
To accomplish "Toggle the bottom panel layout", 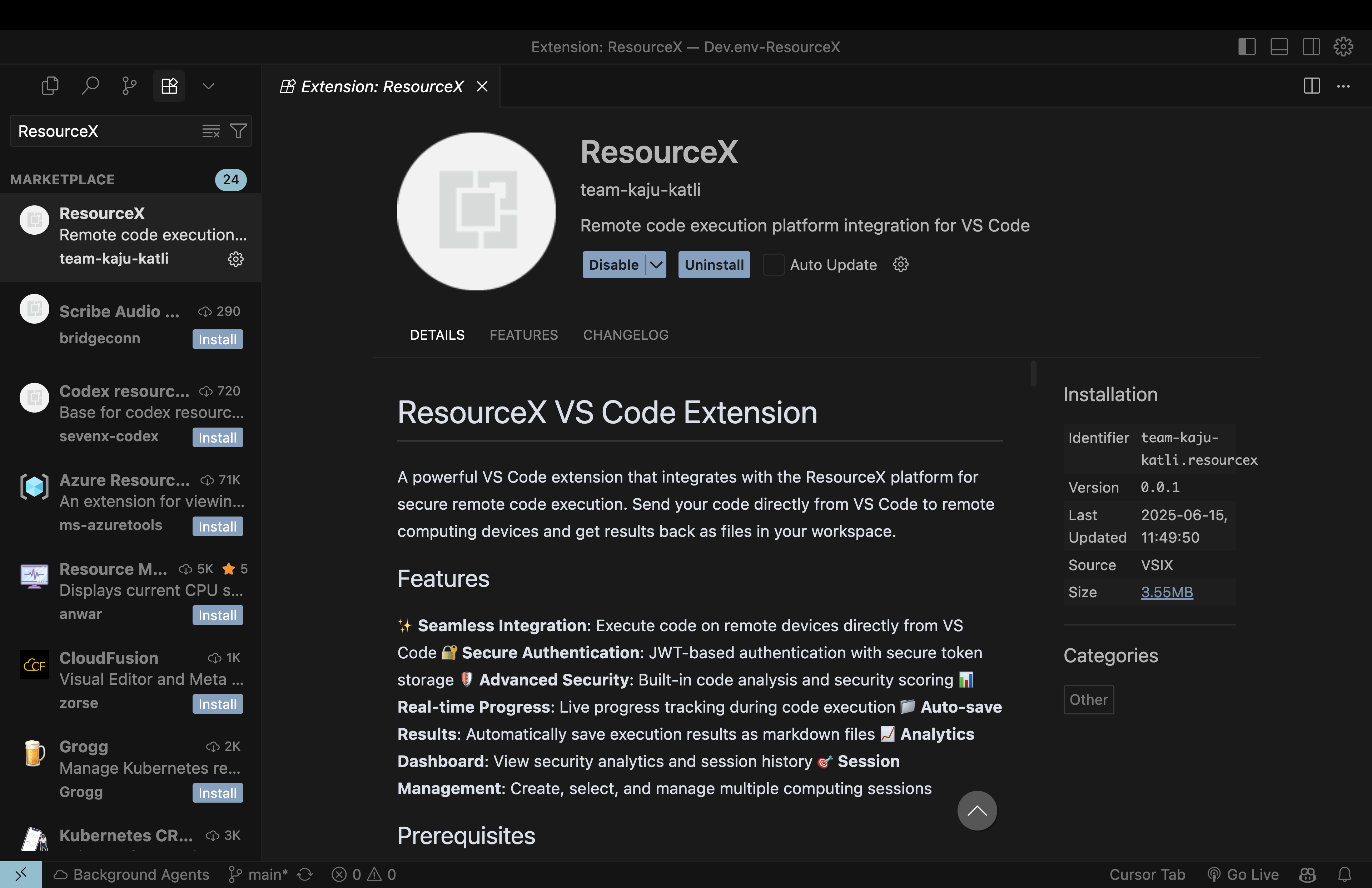I will click(1279, 47).
